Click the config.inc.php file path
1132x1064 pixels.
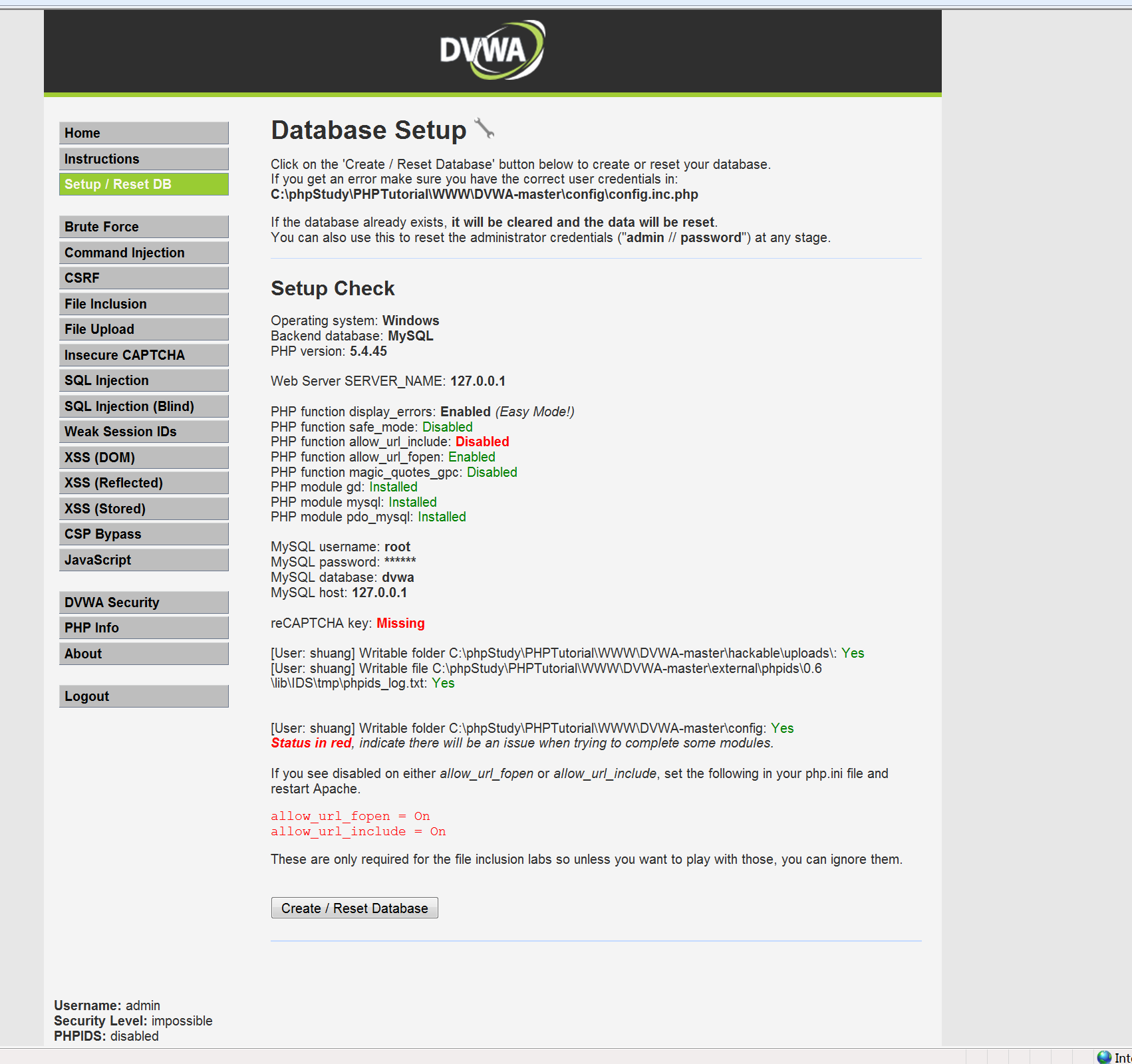[484, 194]
